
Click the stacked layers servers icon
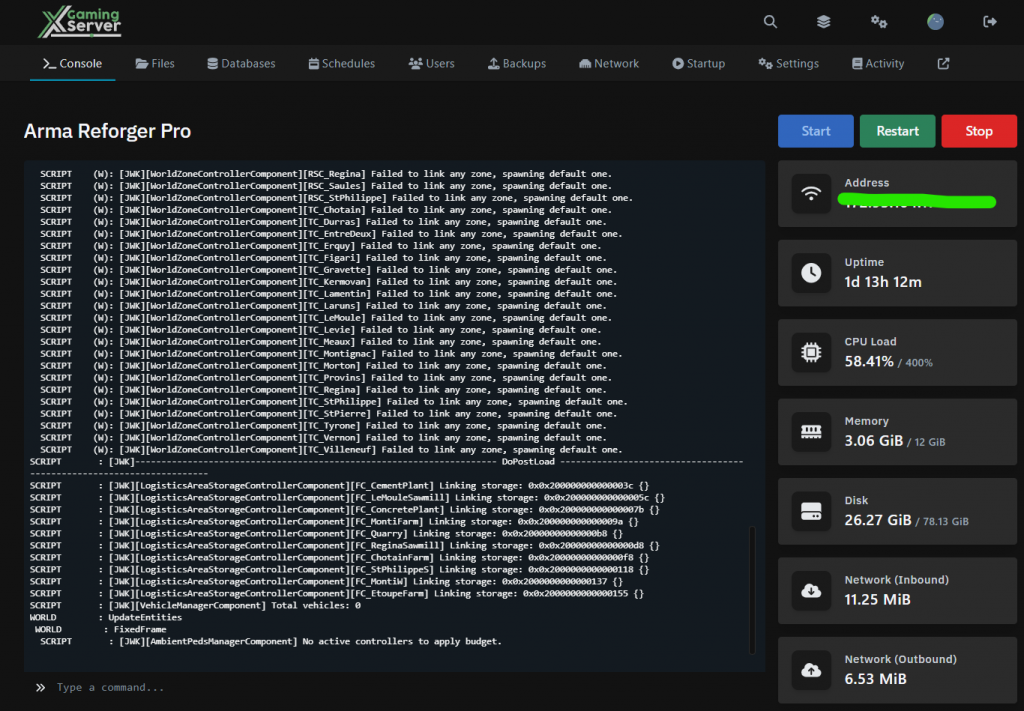[x=824, y=22]
